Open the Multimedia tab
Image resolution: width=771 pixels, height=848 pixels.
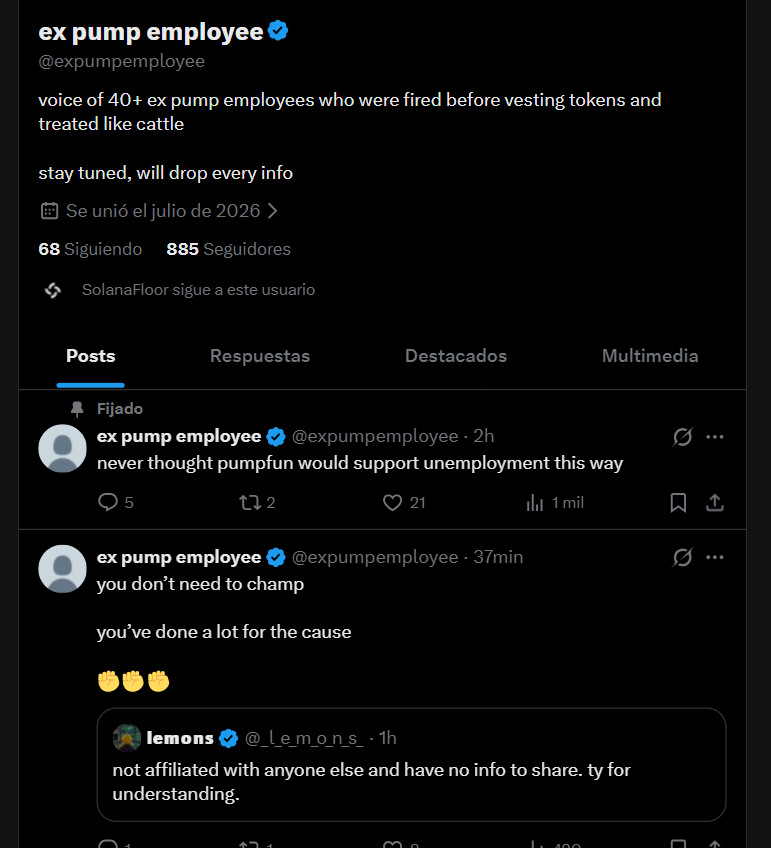[650, 356]
